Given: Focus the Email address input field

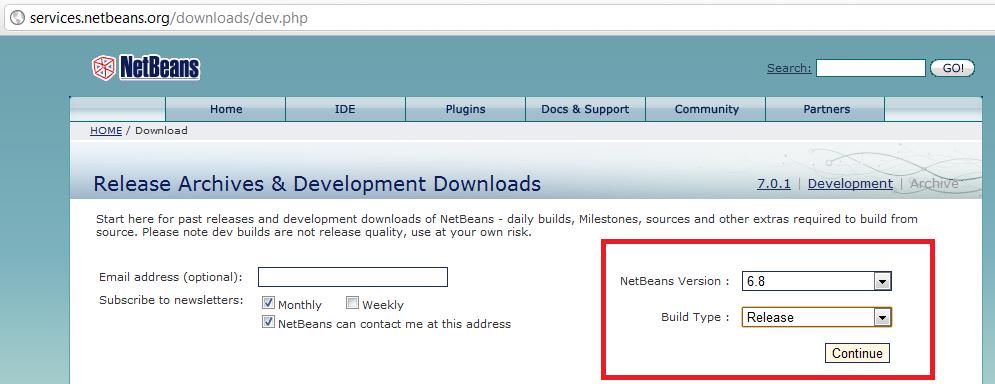Looking at the screenshot, I should point(353,277).
